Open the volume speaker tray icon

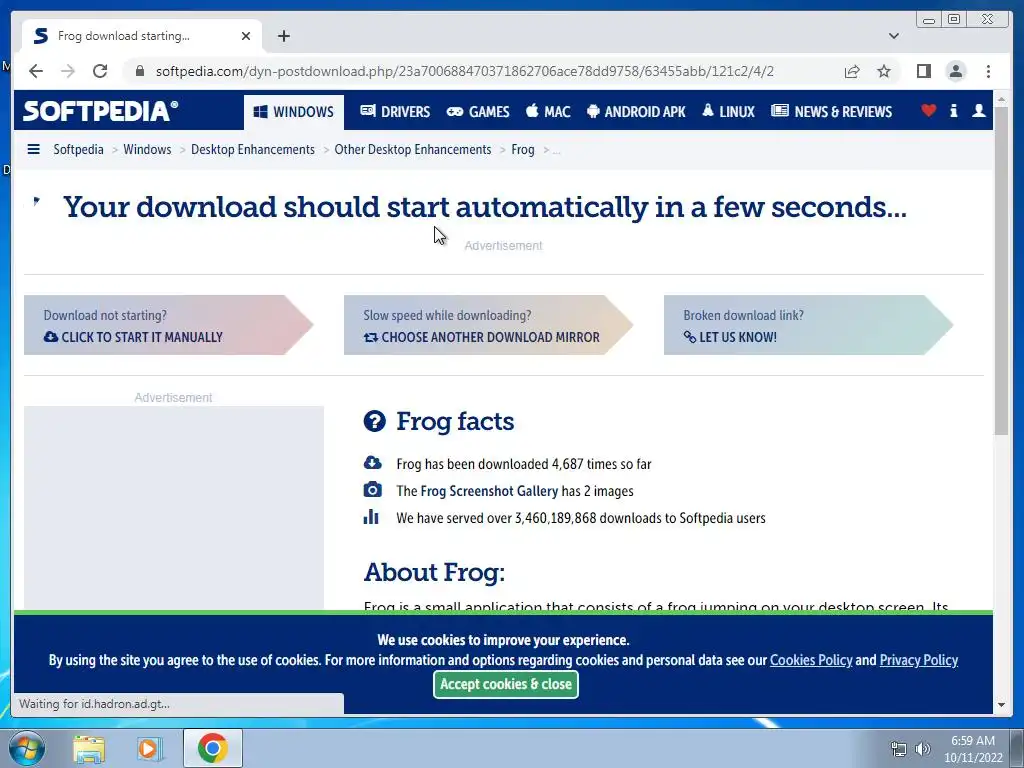coord(922,749)
